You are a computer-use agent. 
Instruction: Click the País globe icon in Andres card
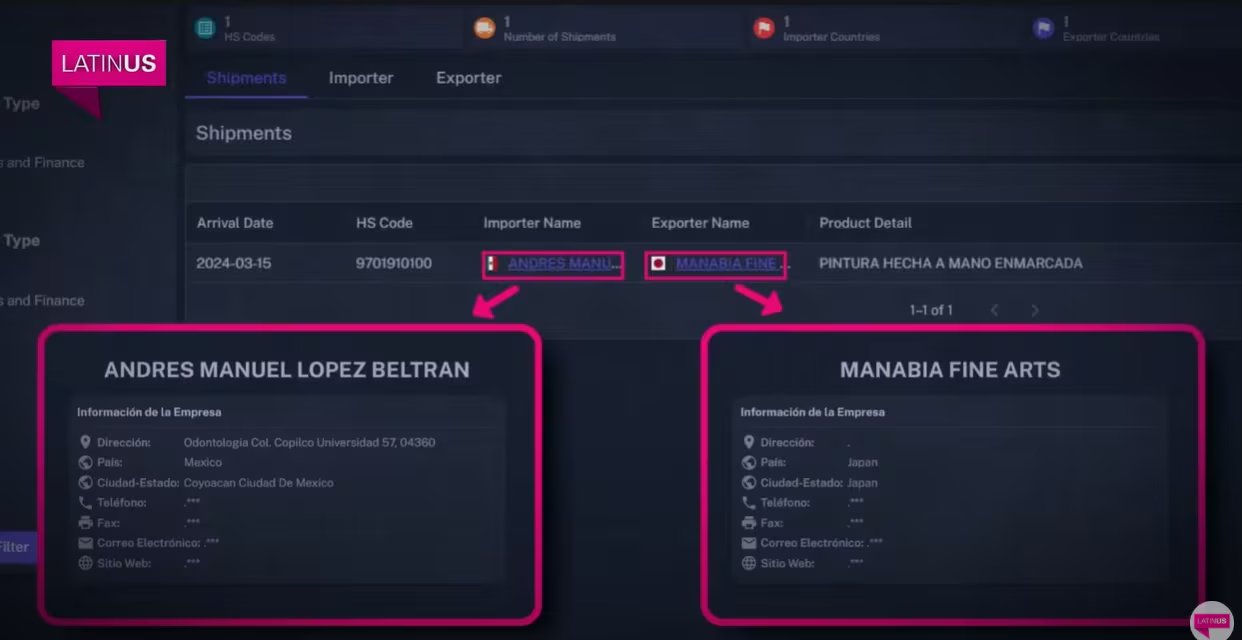(85, 462)
